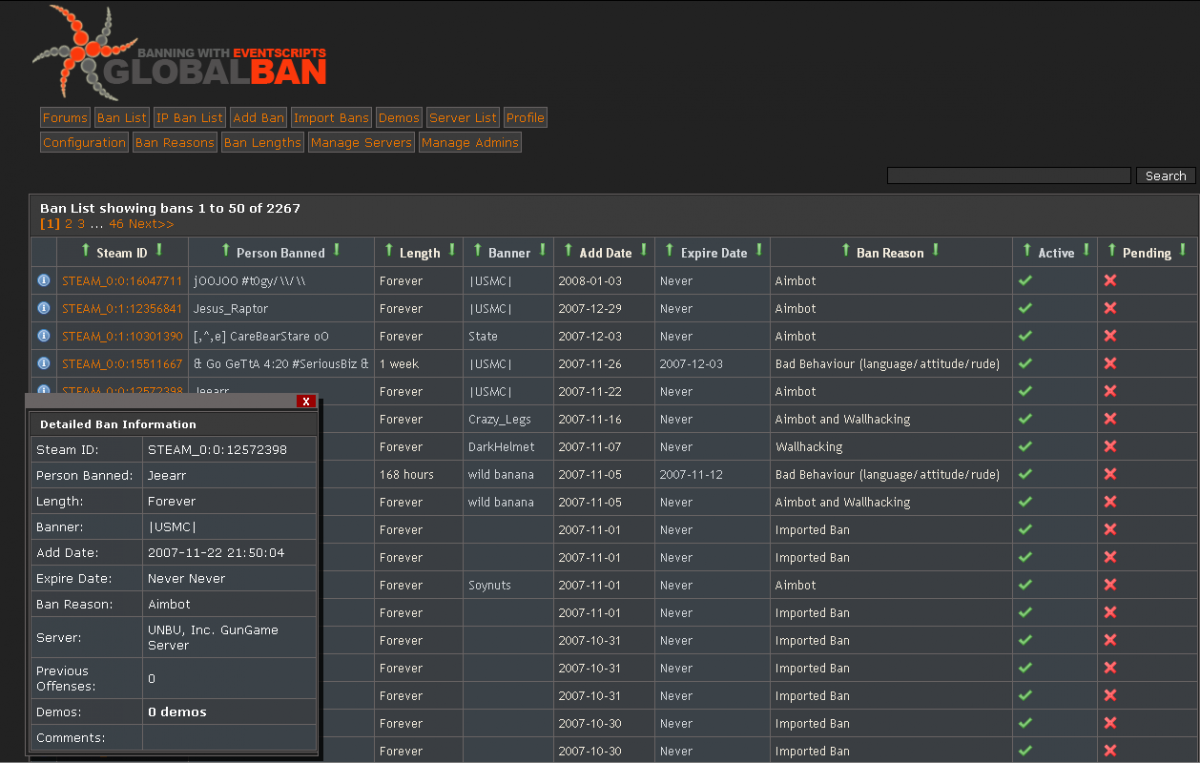
Task: Sort Steam ID column descending arrow
Action: click(x=159, y=250)
